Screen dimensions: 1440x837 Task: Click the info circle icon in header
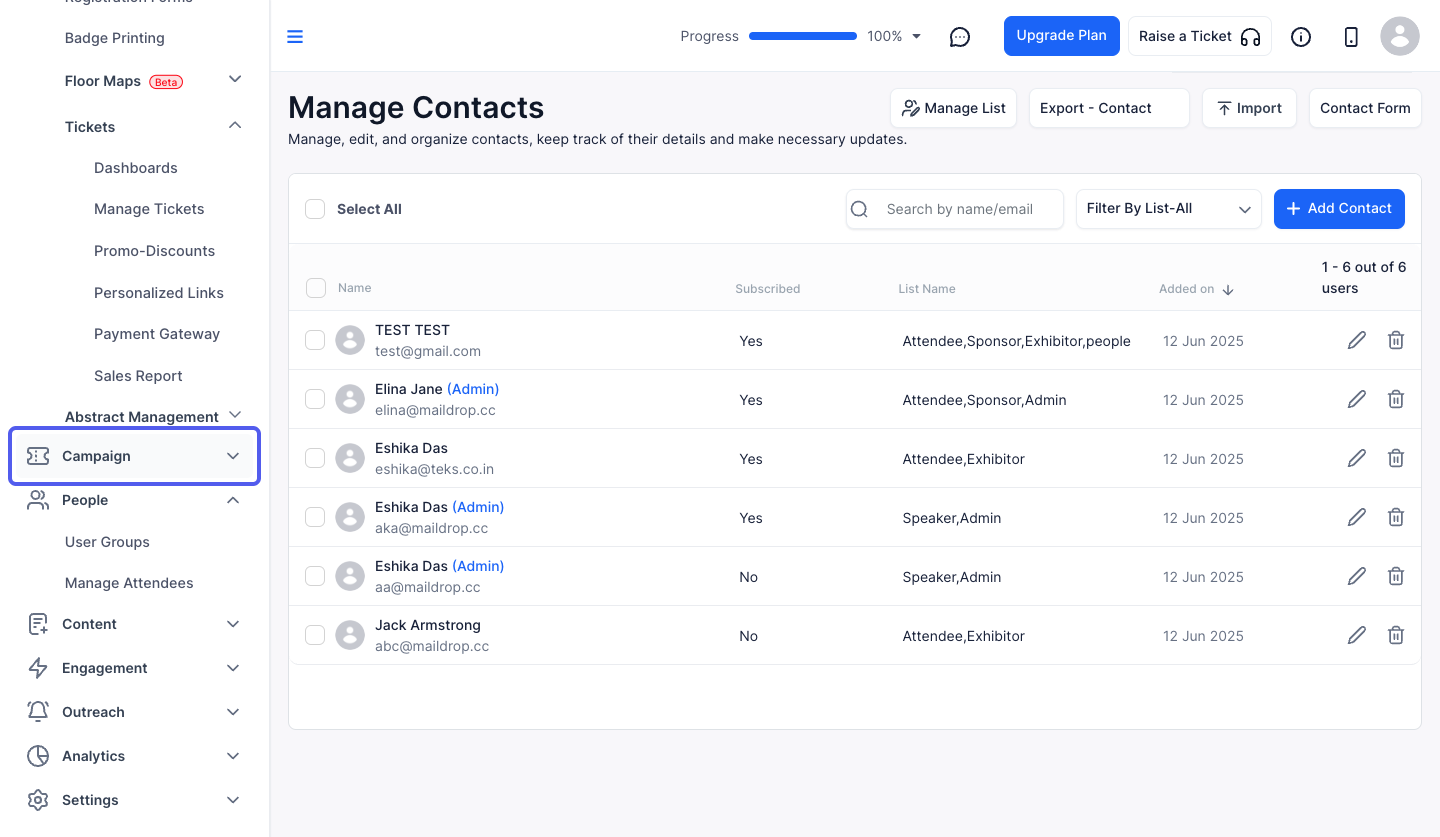coord(1301,37)
